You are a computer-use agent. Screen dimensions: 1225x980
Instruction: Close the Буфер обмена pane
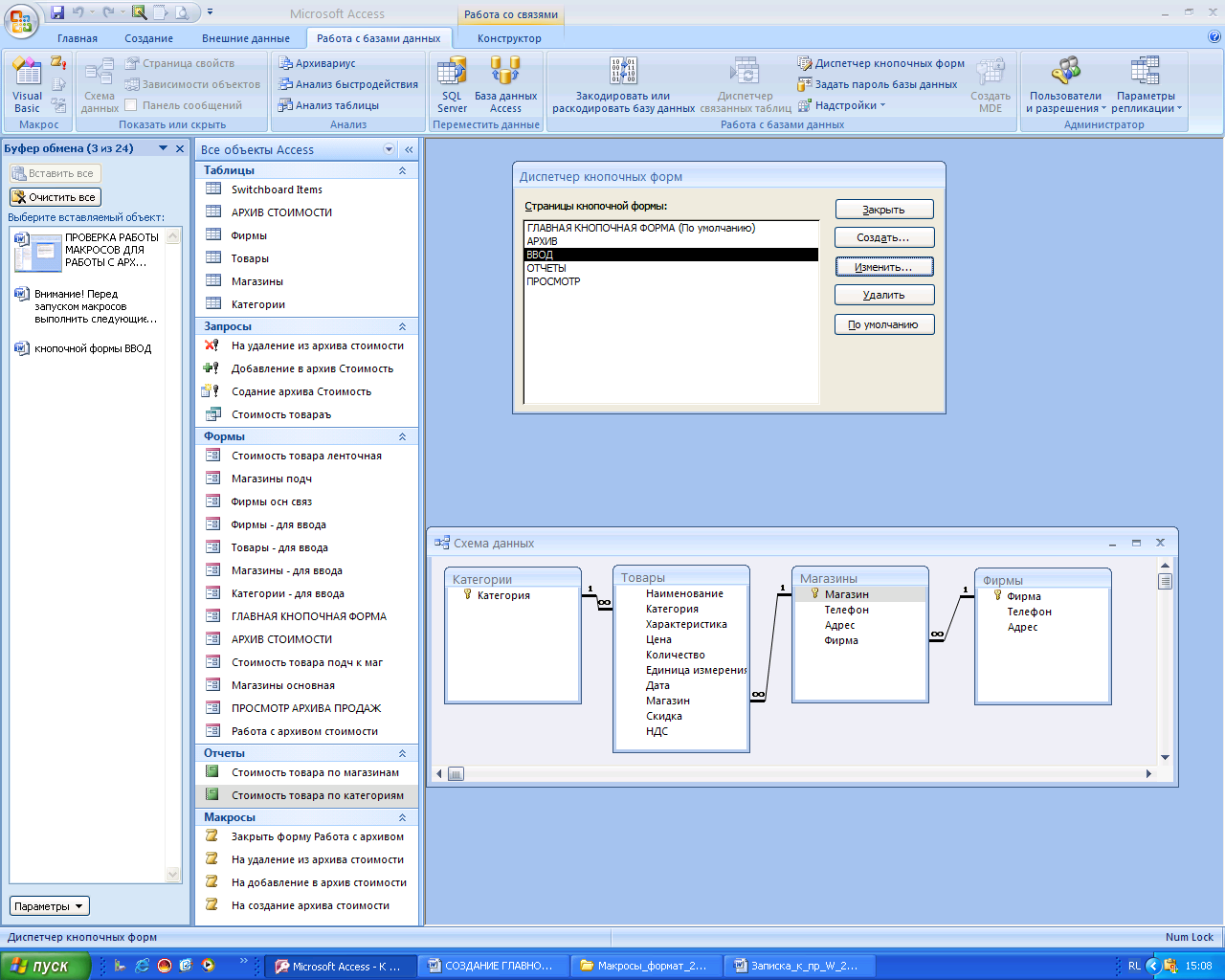coord(180,148)
